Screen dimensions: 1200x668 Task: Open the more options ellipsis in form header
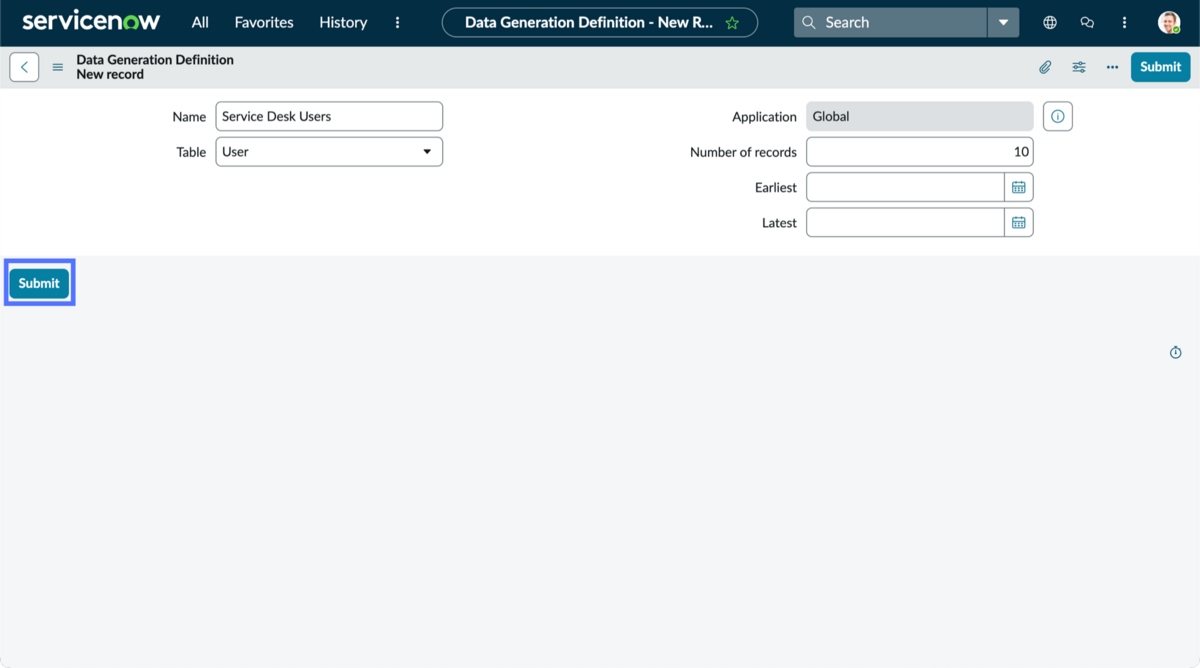pyautogui.click(x=1112, y=67)
